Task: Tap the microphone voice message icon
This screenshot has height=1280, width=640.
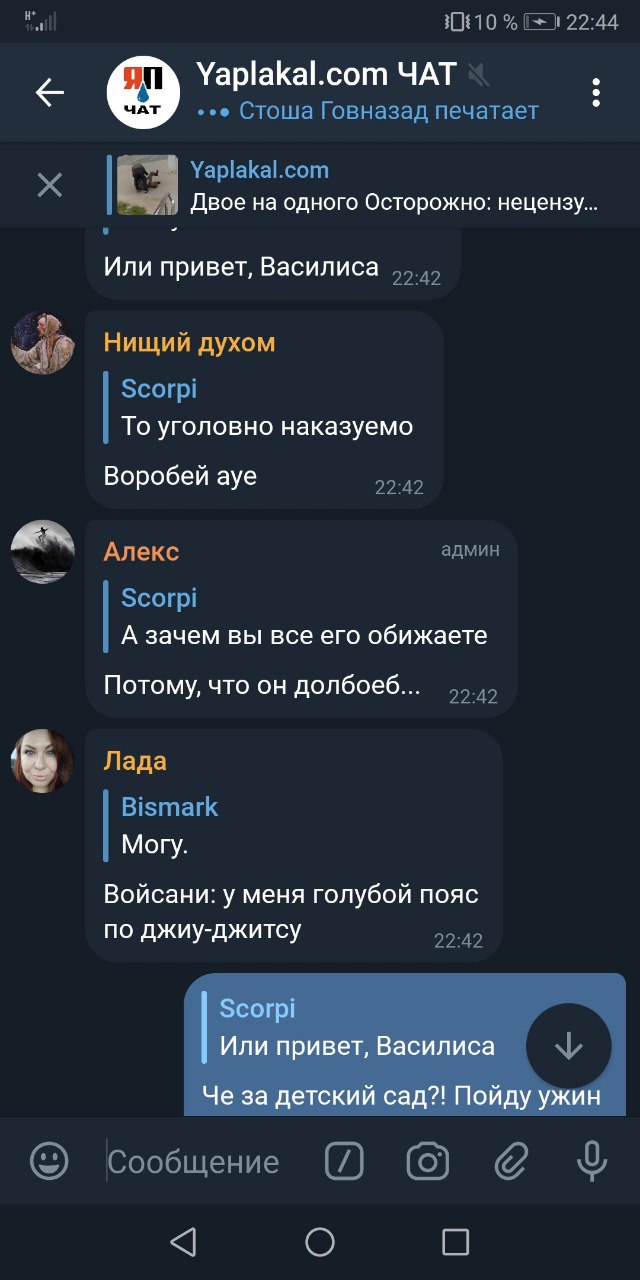Action: tap(591, 1161)
